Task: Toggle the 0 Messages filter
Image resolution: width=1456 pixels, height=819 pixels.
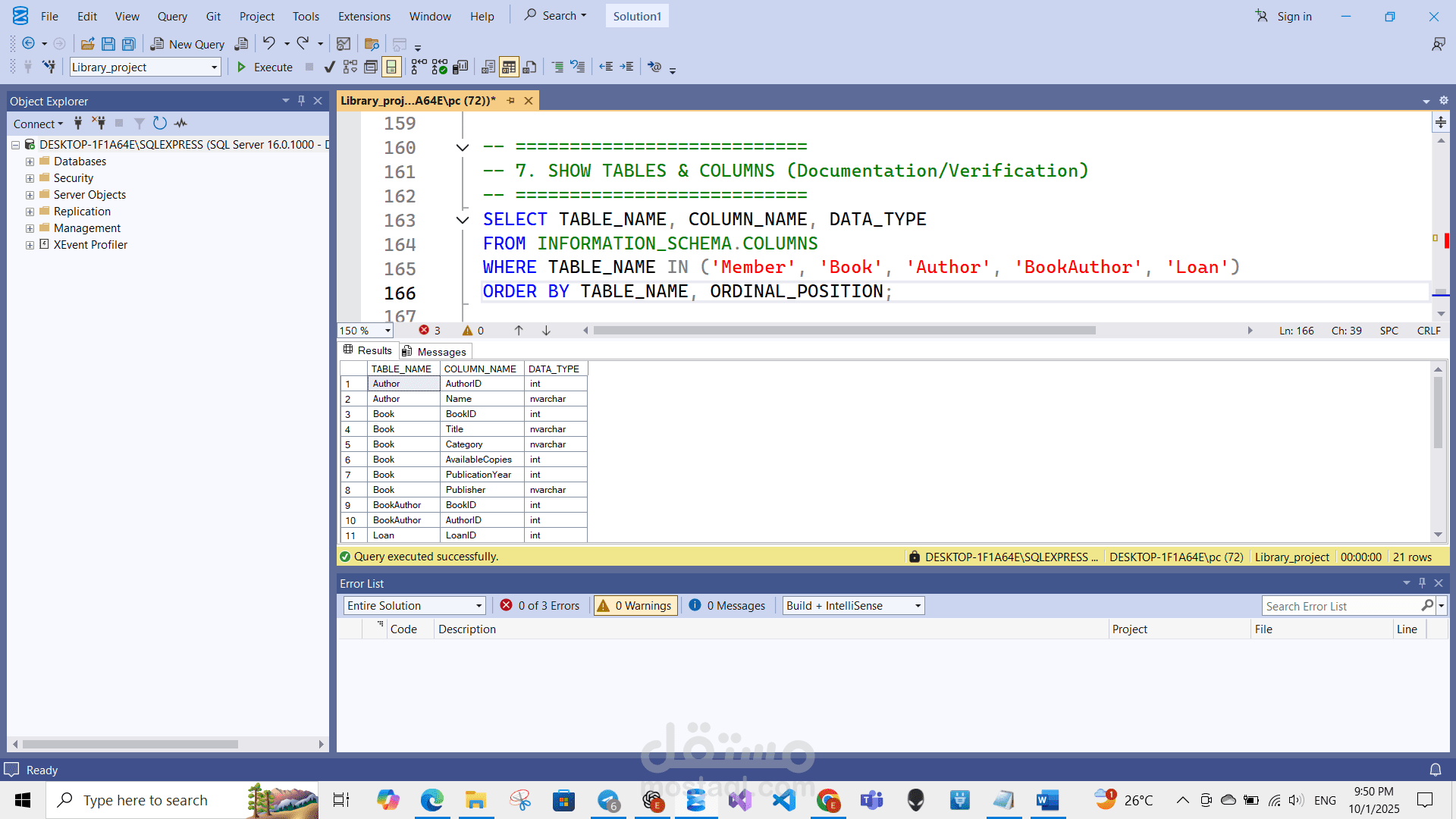Action: coord(726,605)
